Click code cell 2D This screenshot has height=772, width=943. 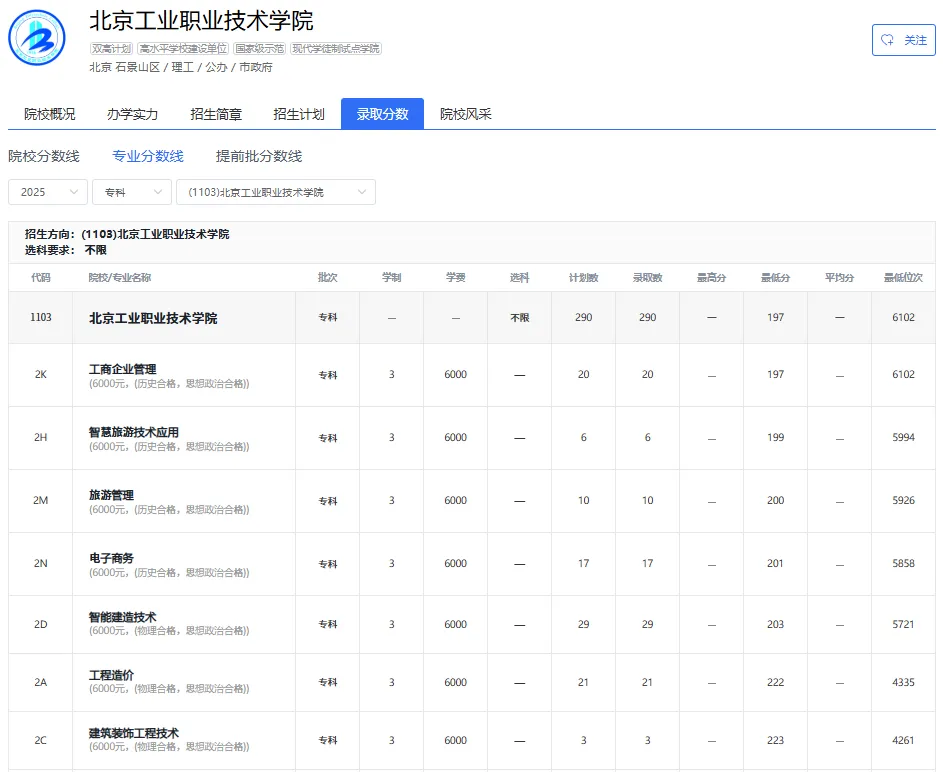(40, 625)
